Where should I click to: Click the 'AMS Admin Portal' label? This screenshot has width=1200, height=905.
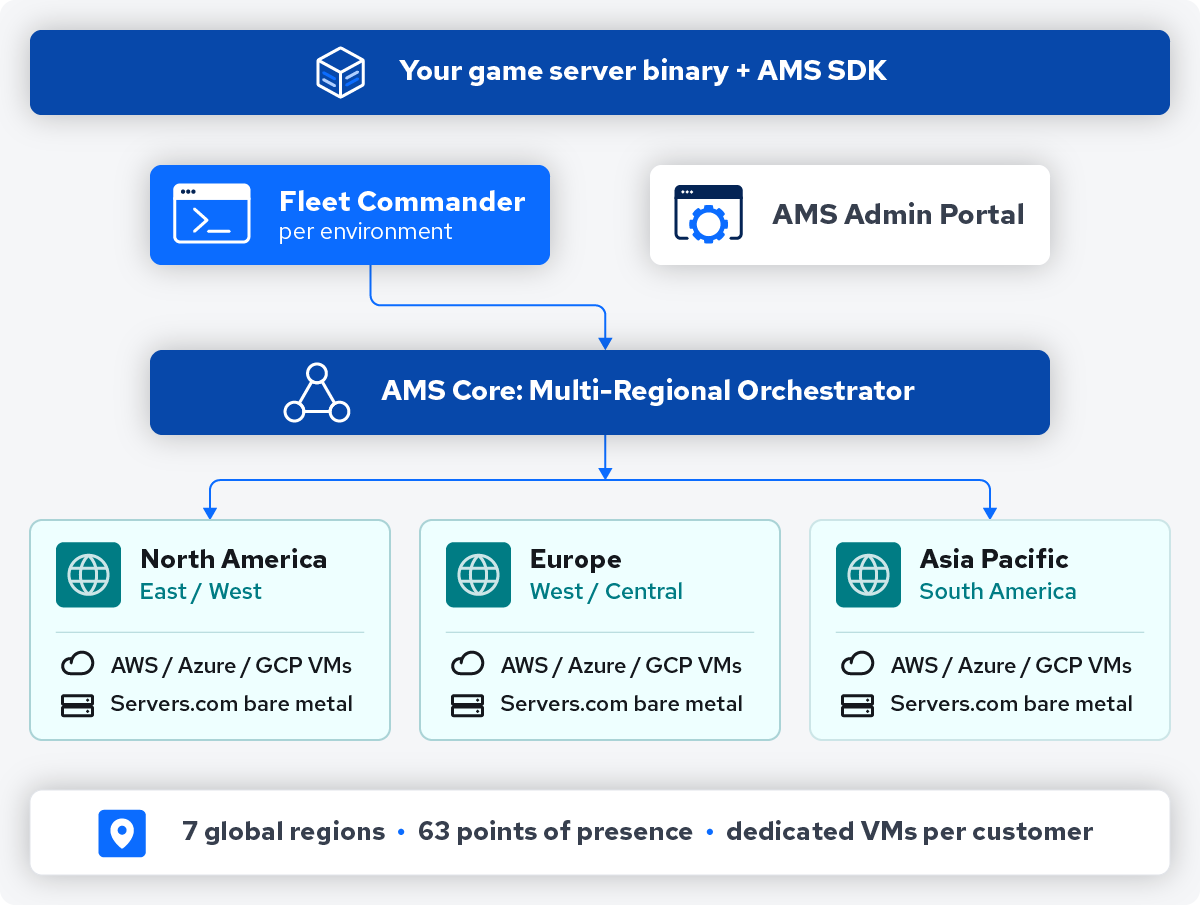(x=898, y=214)
